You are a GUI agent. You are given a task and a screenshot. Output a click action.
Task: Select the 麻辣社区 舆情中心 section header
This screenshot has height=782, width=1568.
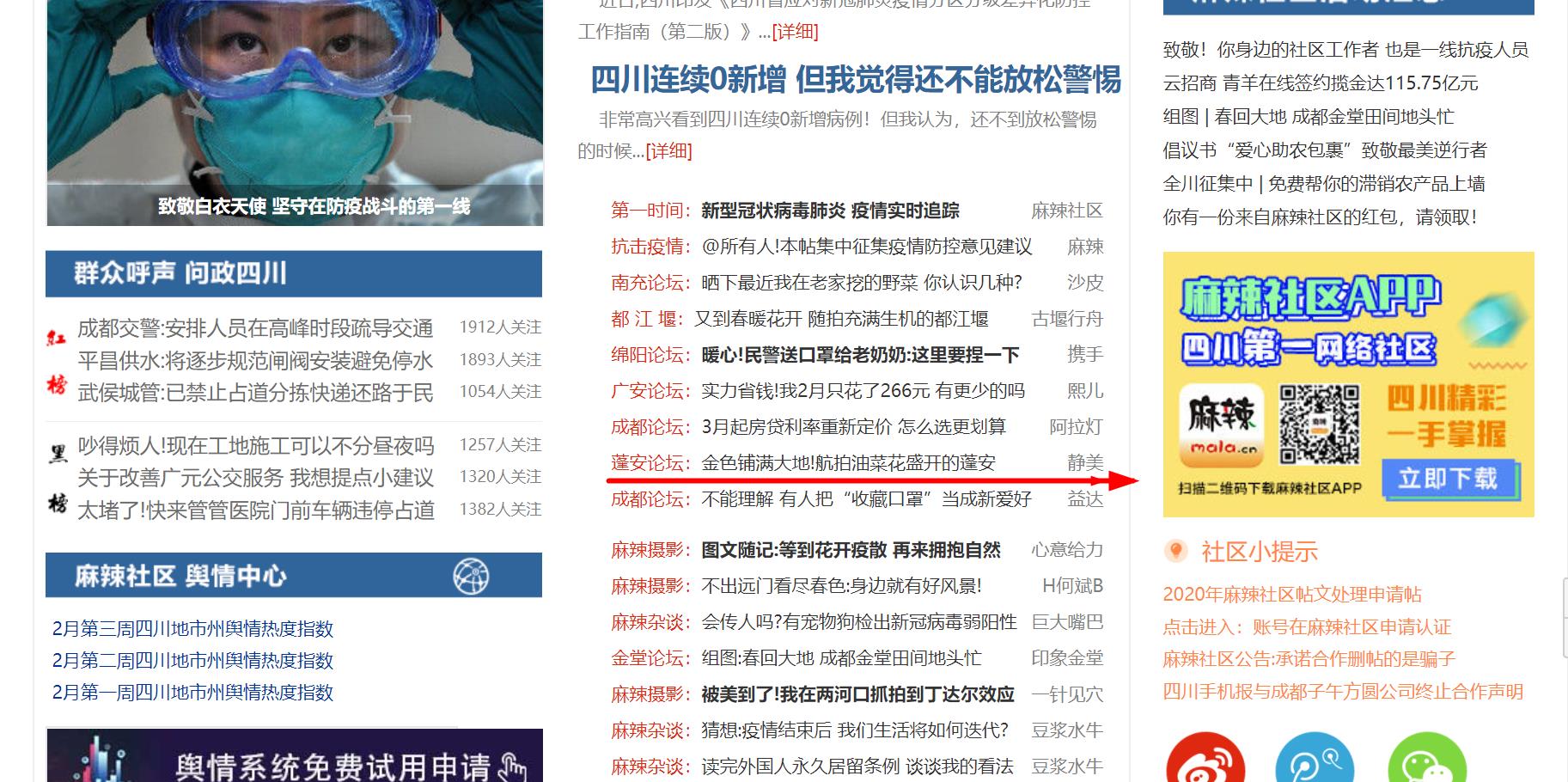[180, 576]
